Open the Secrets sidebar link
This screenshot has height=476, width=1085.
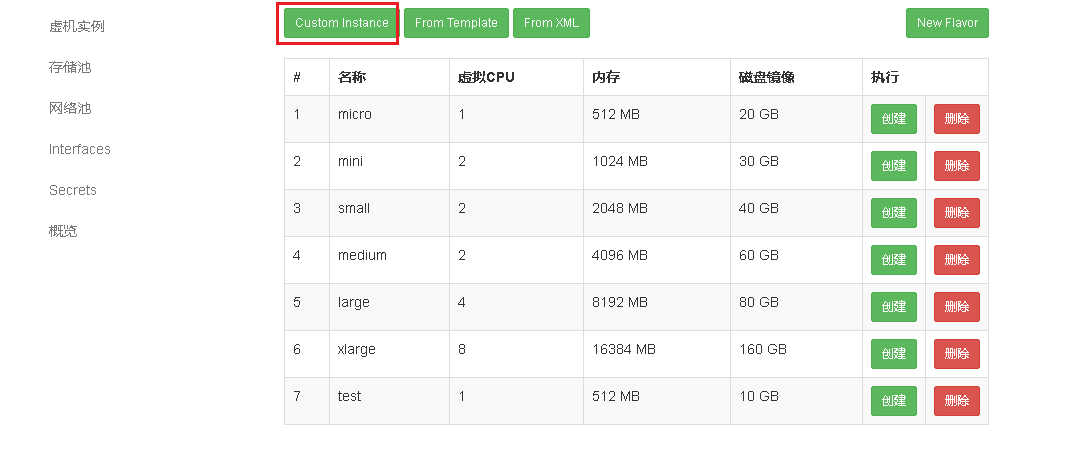pyautogui.click(x=73, y=190)
